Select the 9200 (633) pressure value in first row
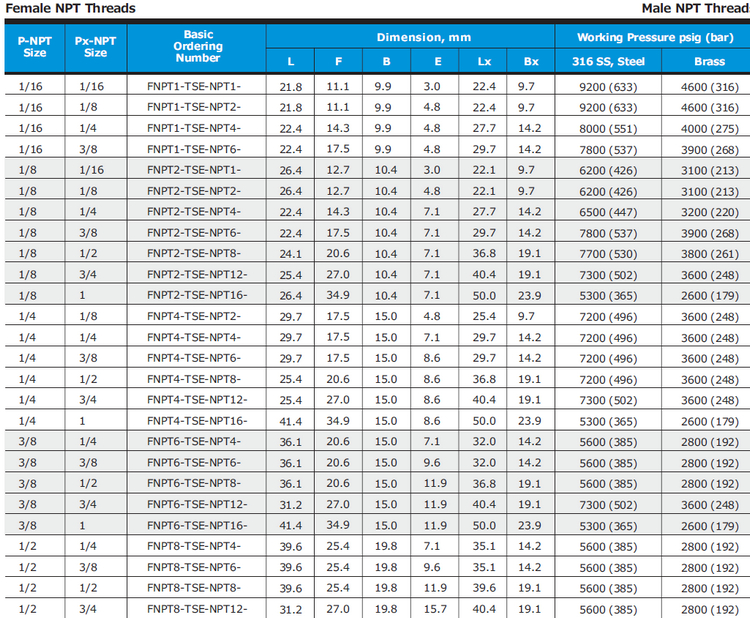The width and height of the screenshot is (750, 618). (x=608, y=87)
